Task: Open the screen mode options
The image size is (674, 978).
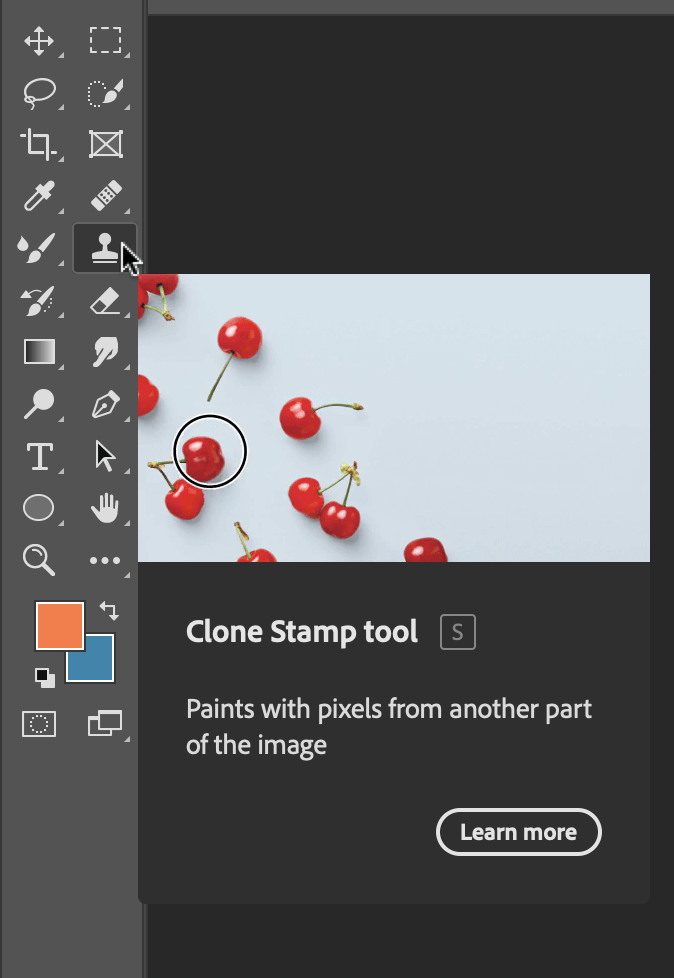Action: tap(105, 724)
